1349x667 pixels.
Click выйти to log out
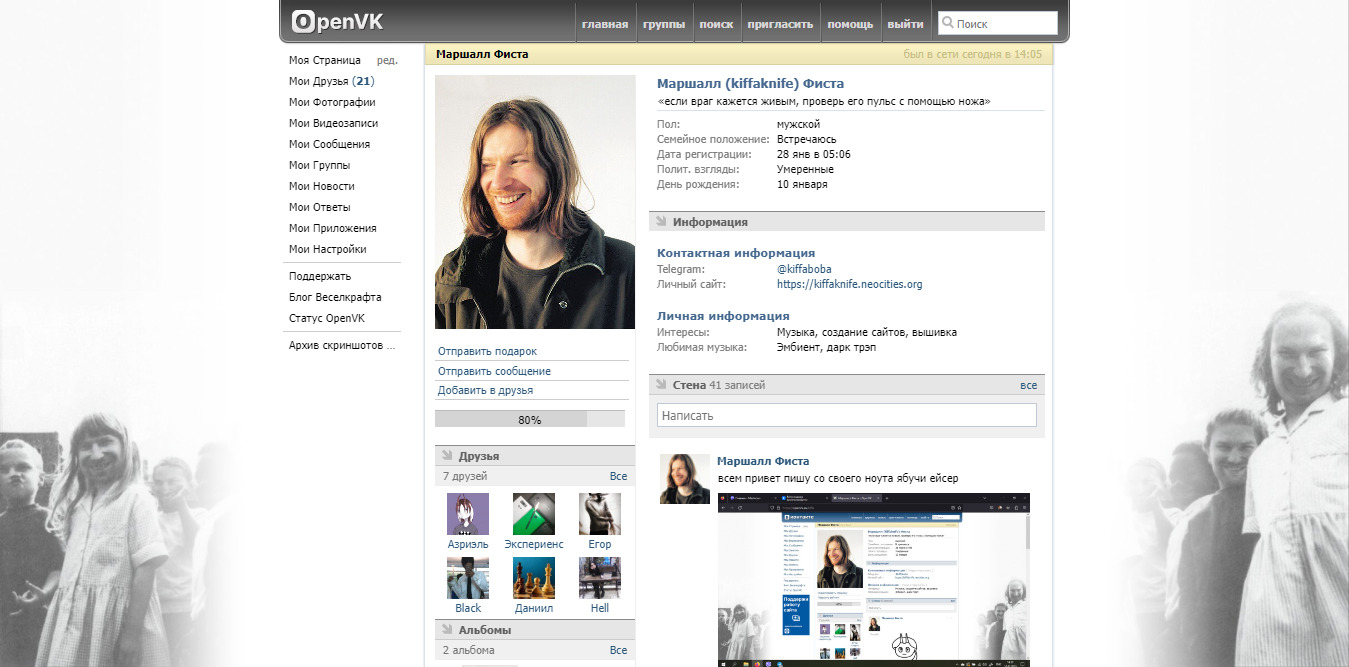point(905,24)
